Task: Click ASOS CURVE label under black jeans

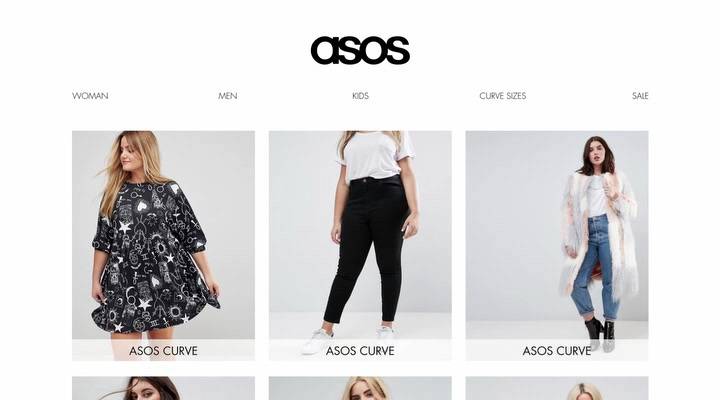Action: [x=360, y=351]
